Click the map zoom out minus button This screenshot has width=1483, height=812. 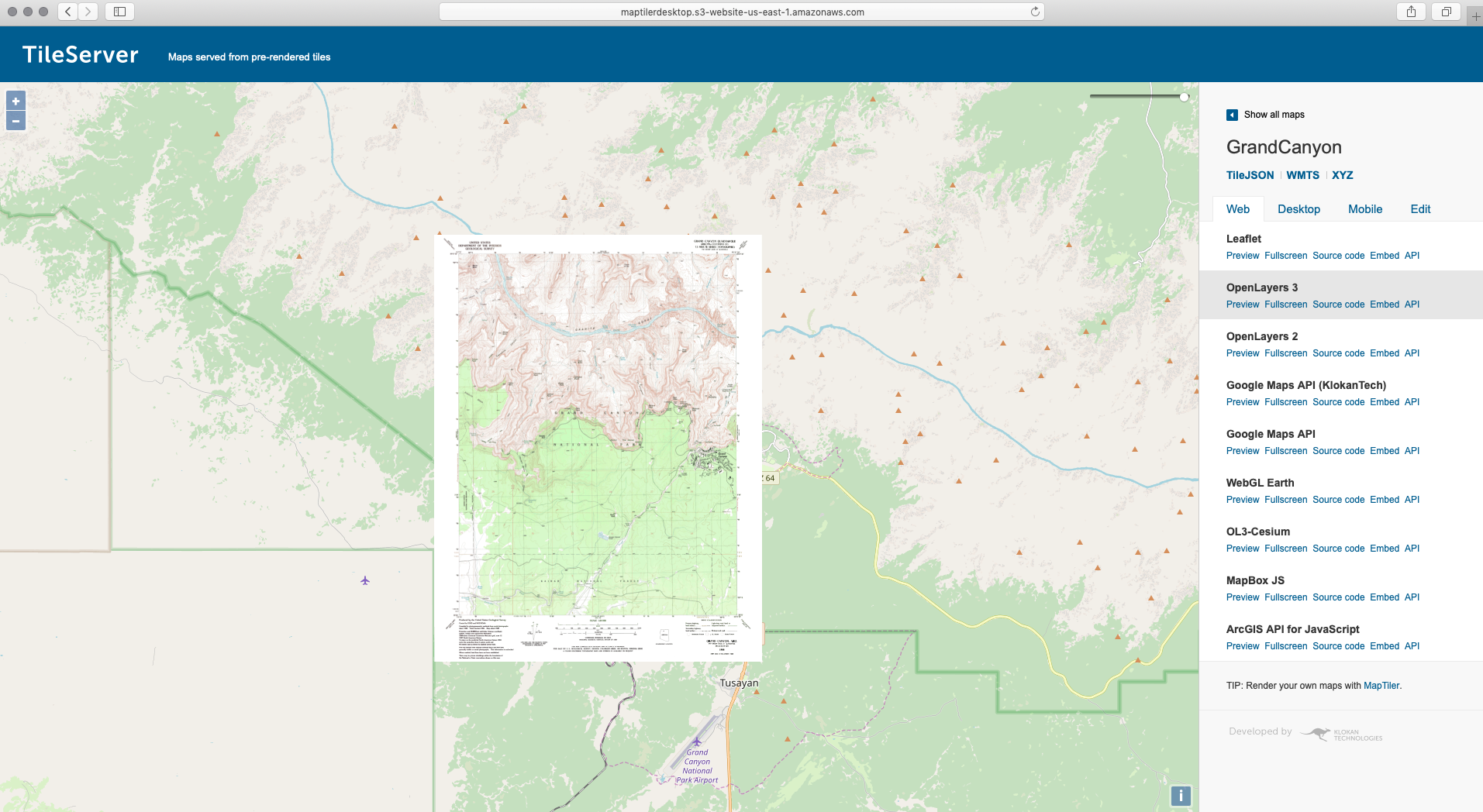pos(16,121)
